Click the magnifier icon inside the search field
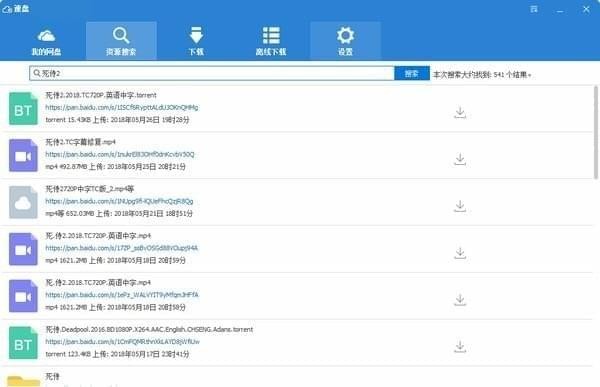Image resolution: width=600 pixels, height=387 pixels. (x=37, y=73)
